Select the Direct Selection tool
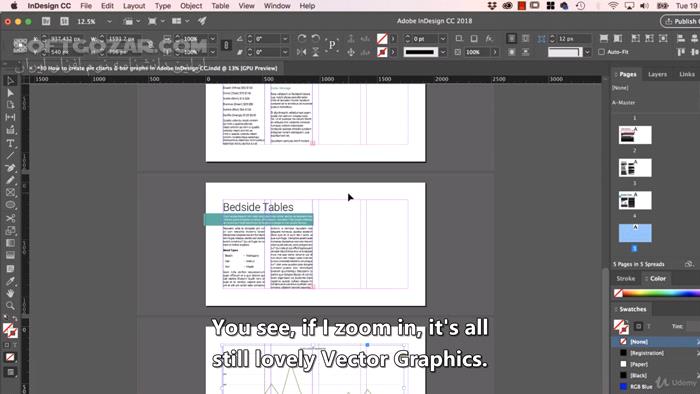The width and height of the screenshot is (700, 394). 10,93
